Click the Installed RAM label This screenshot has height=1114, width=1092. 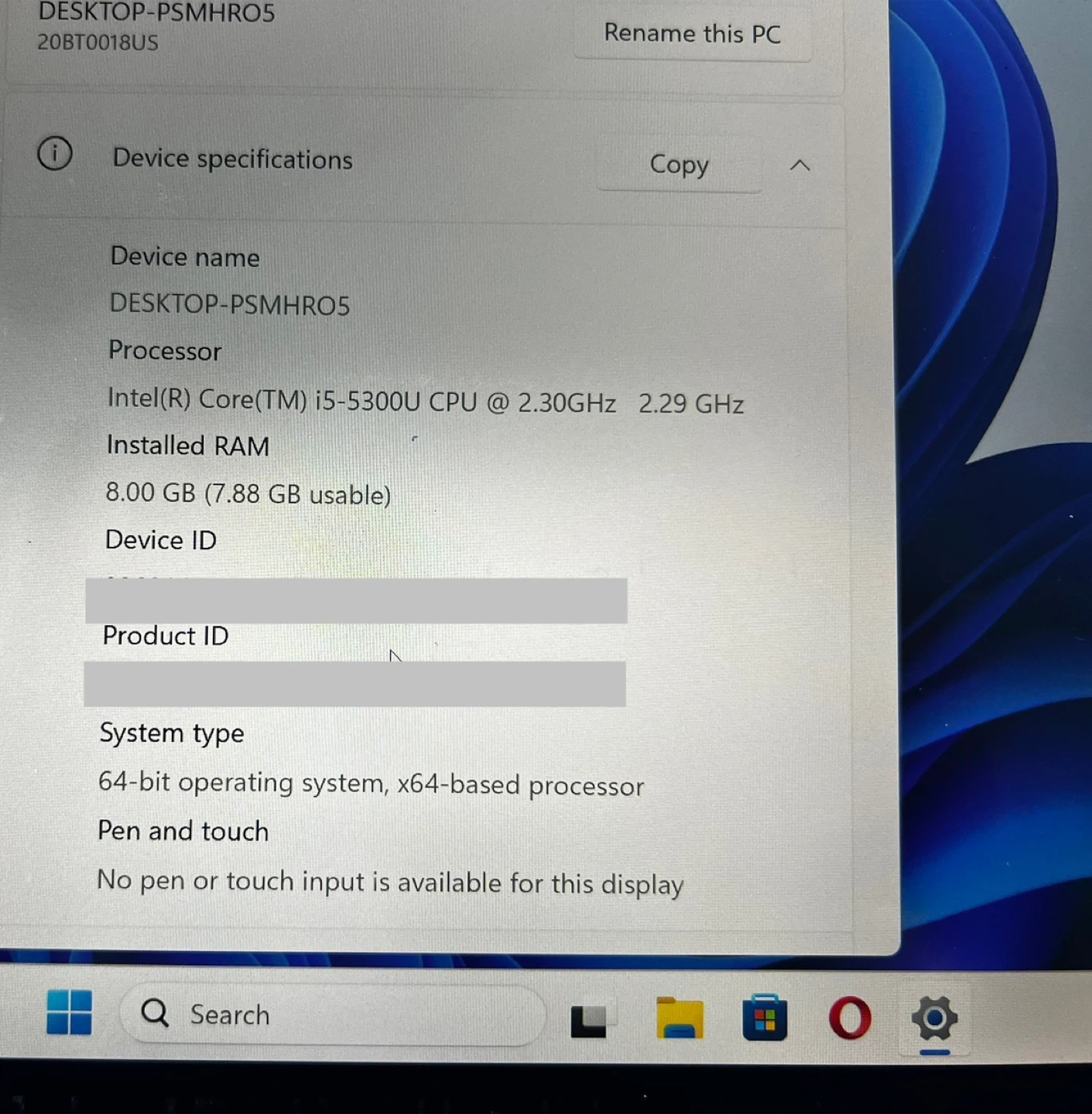tap(188, 446)
